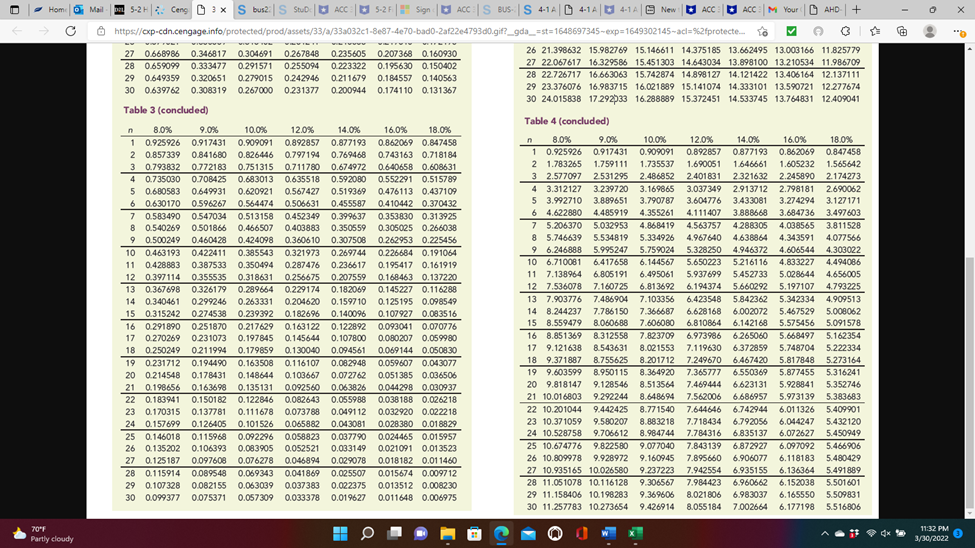The image size is (975, 548).
Task: Open Task View from the taskbar
Action: click(394, 534)
